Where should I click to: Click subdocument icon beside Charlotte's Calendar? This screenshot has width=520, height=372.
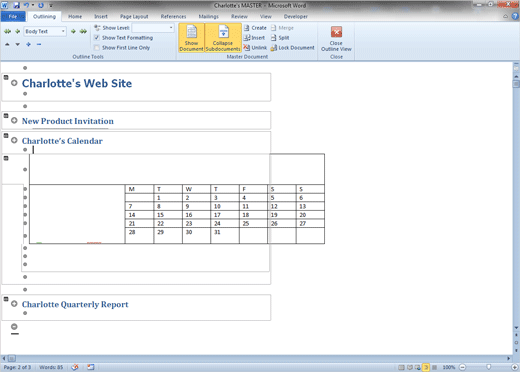(6, 135)
